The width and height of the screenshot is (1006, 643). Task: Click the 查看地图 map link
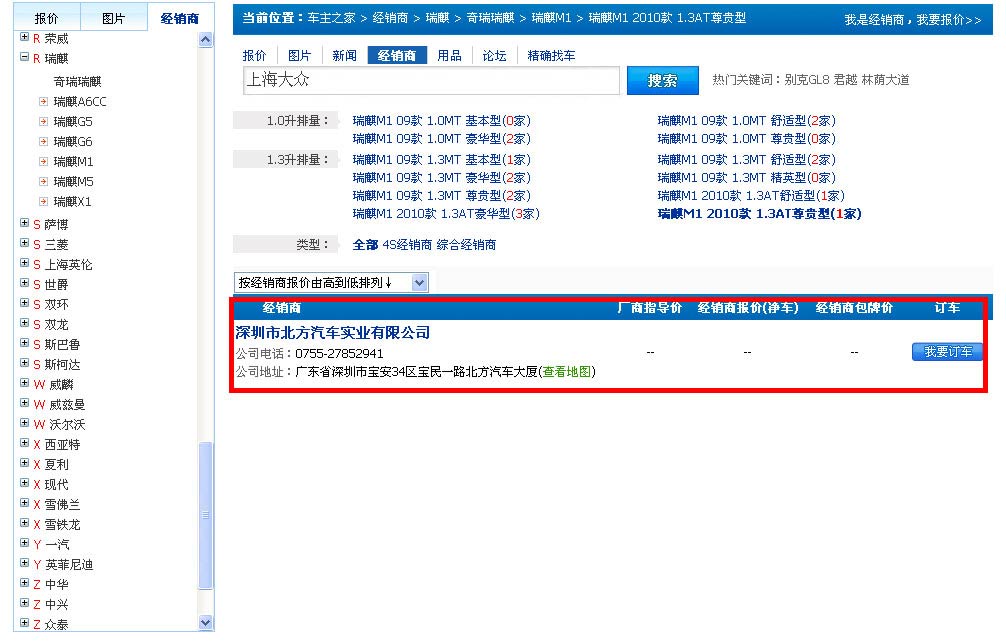(568, 372)
